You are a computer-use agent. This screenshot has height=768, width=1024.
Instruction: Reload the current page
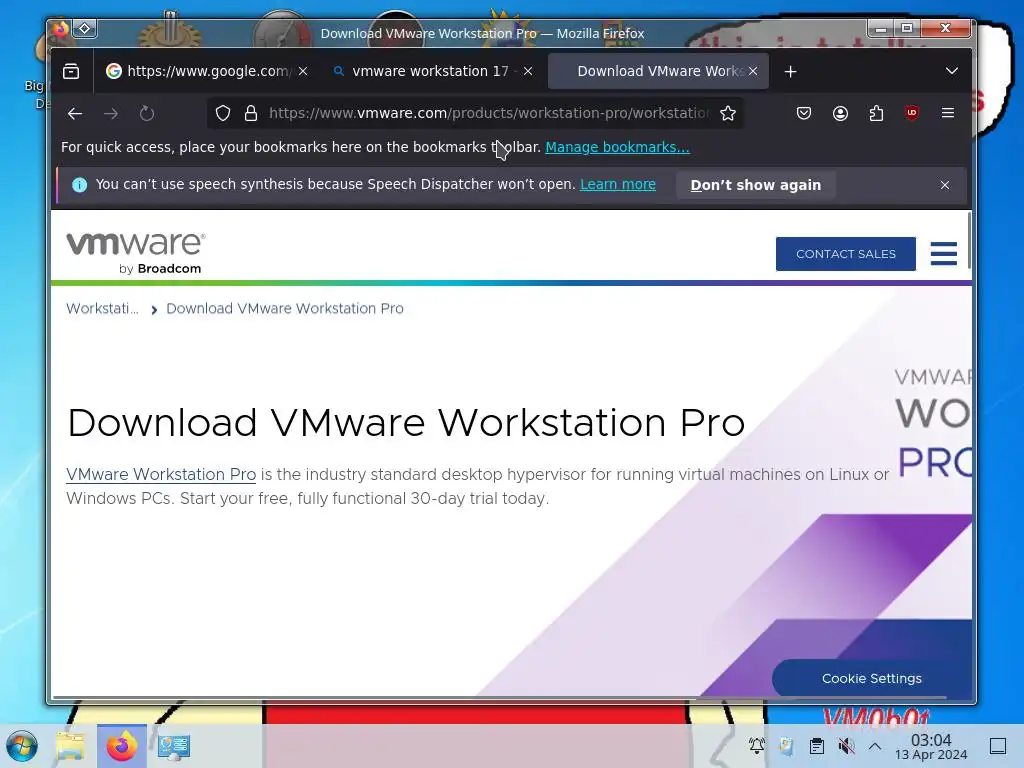click(x=147, y=114)
